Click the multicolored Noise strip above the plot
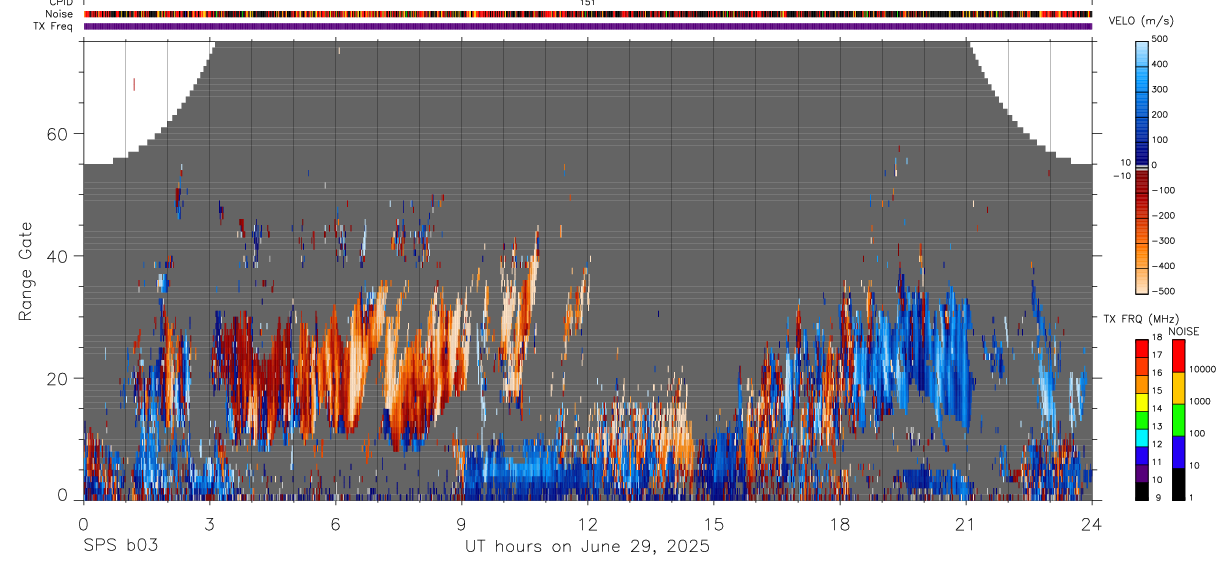The image size is (1228, 567). pyautogui.click(x=588, y=14)
